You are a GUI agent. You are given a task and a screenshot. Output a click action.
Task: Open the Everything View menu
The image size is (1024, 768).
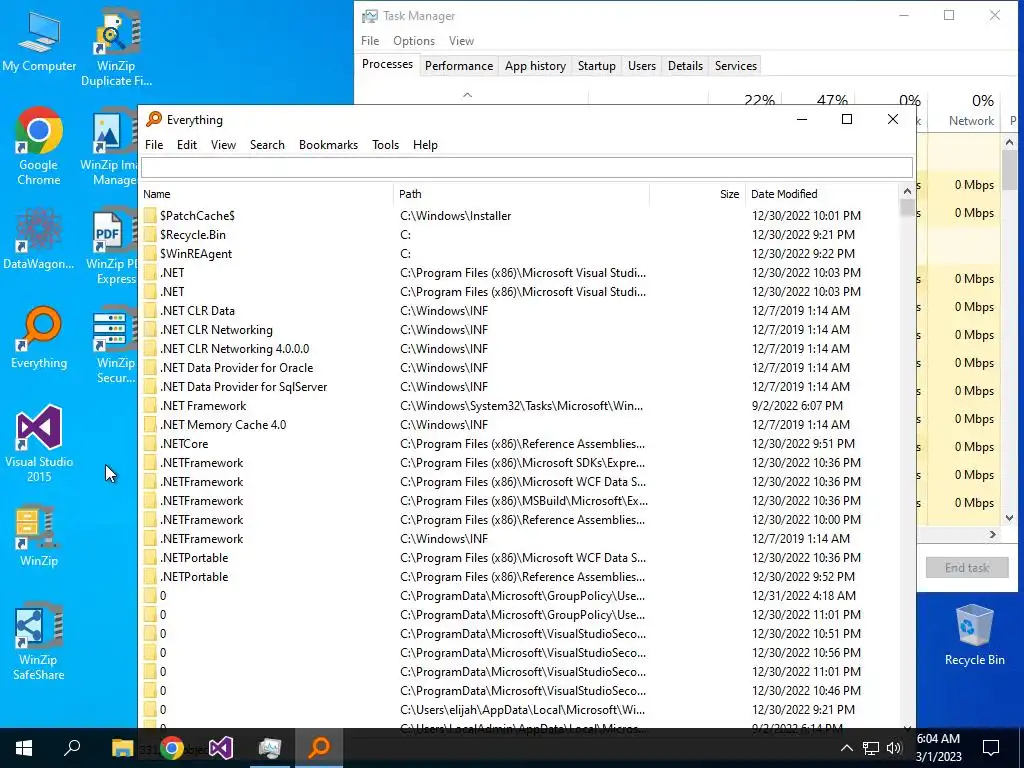click(x=223, y=145)
